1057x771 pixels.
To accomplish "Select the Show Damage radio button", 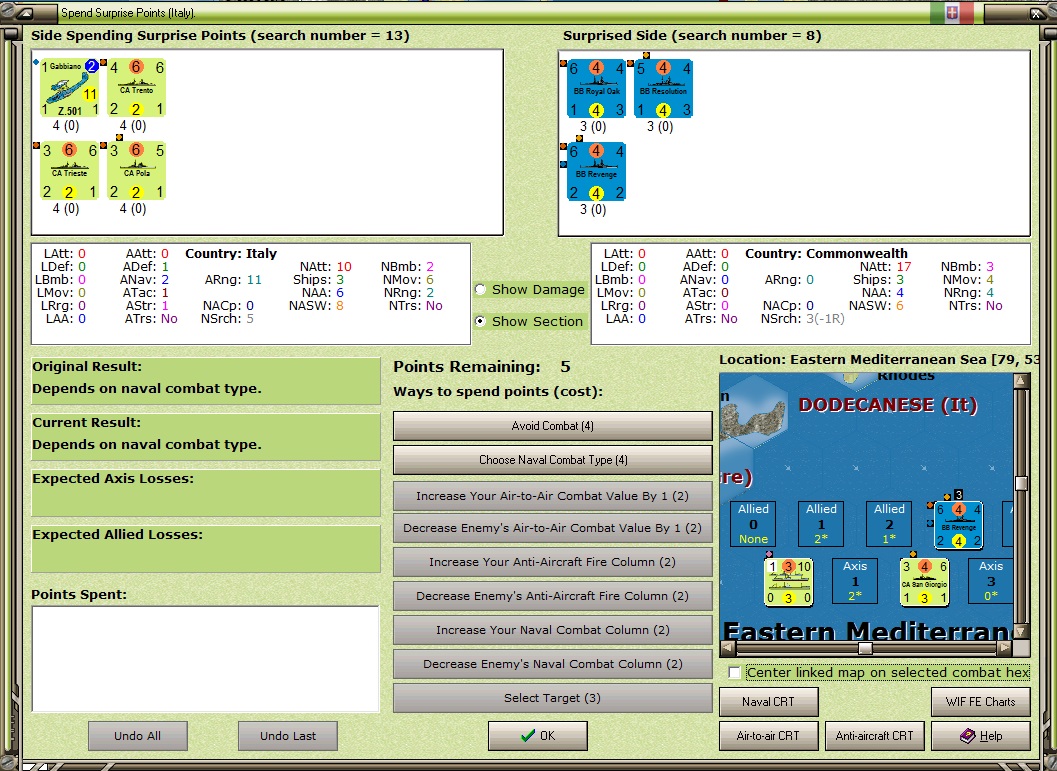I will click(x=481, y=290).
